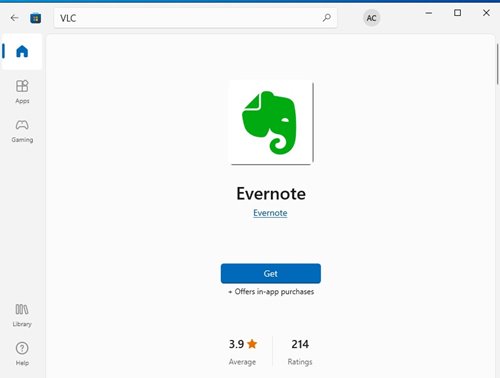Focus the search box containing VLC

point(195,18)
